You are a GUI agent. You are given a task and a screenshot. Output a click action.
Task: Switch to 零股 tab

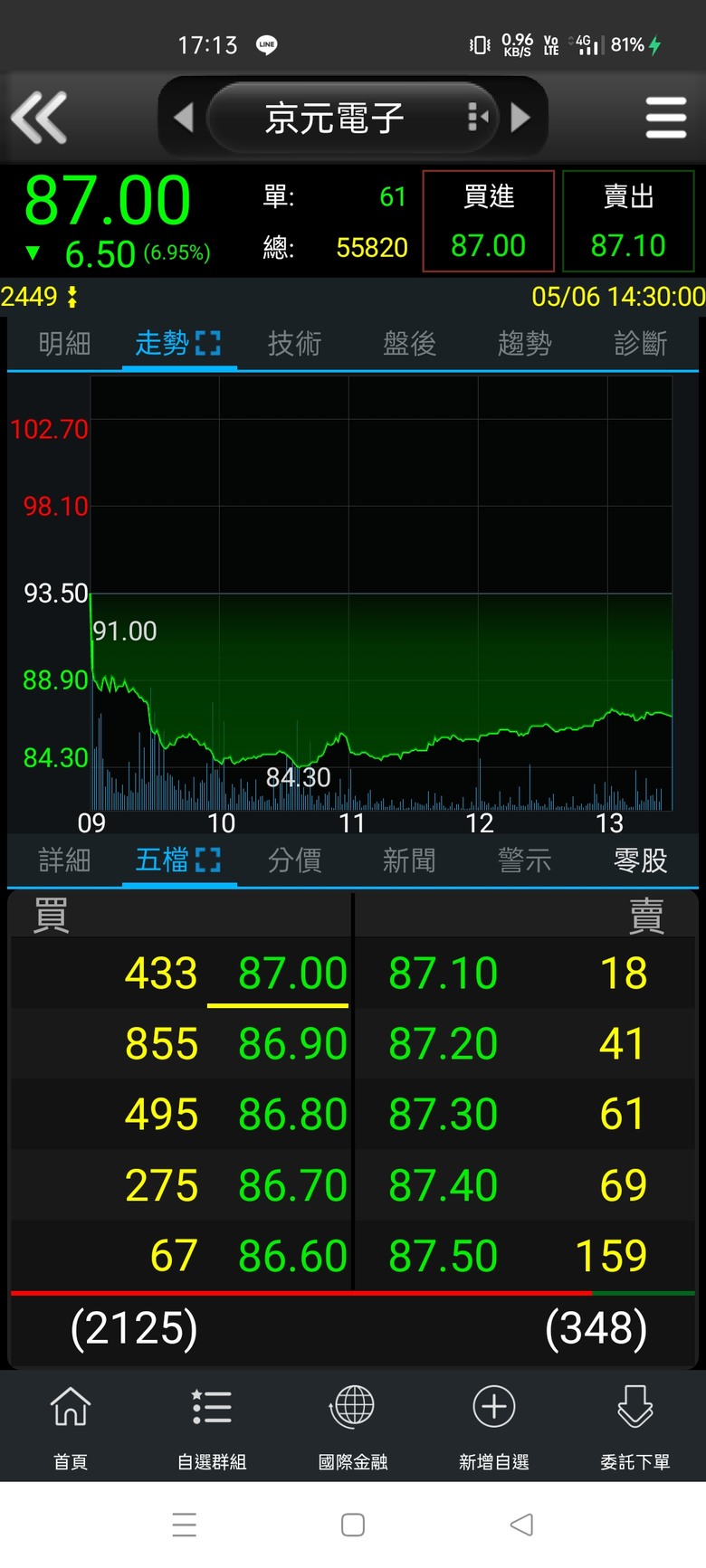pos(640,860)
